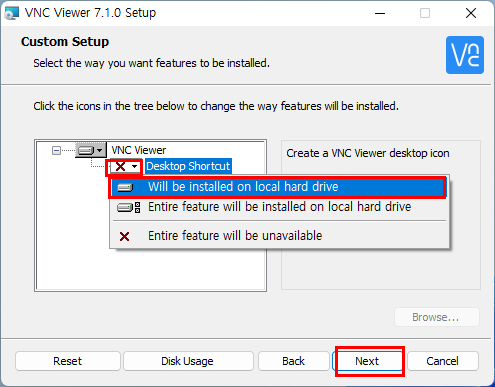Click the VNC logo icon in the header

[465, 55]
